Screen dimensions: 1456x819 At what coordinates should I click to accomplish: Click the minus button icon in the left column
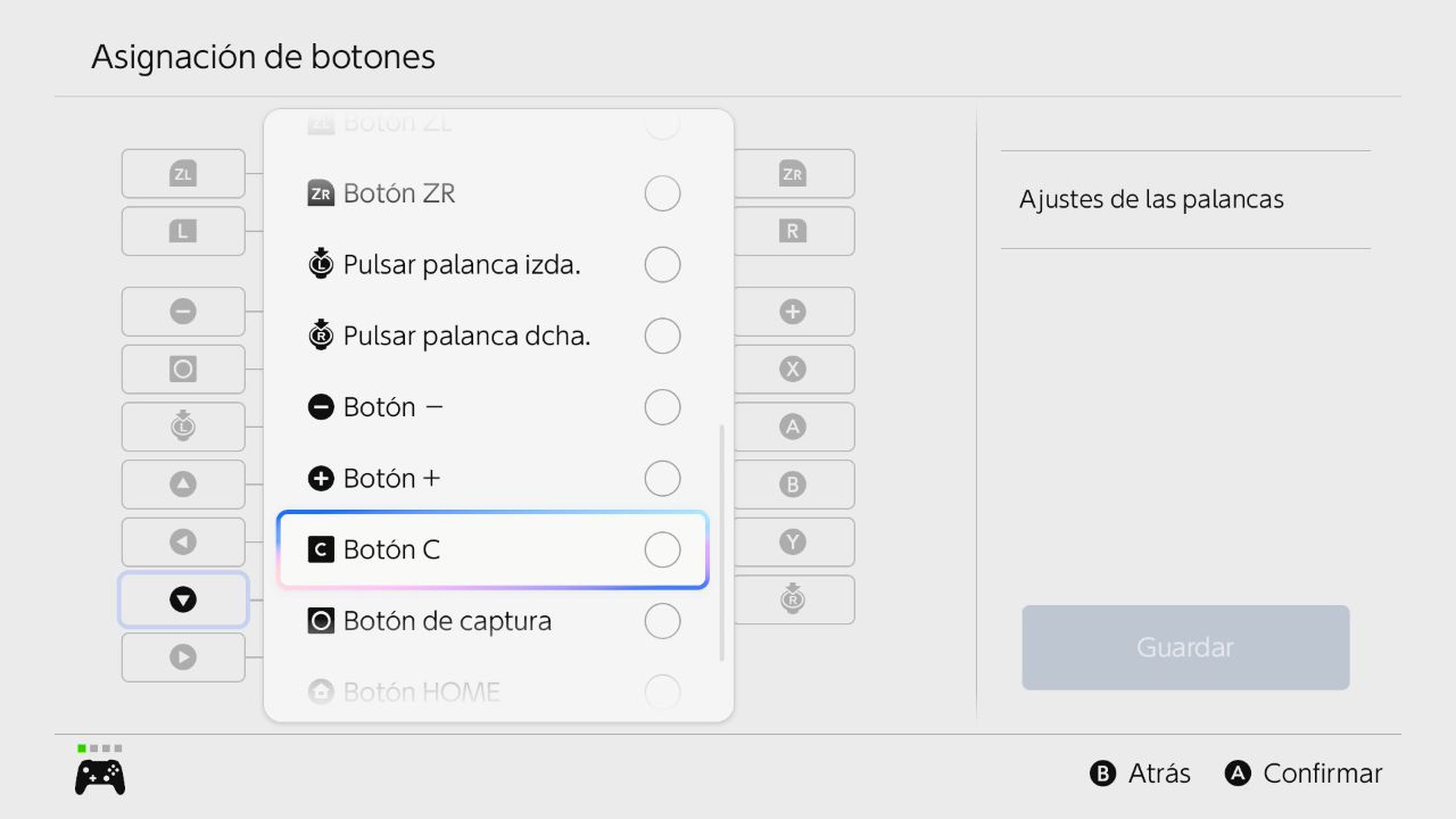coord(182,311)
